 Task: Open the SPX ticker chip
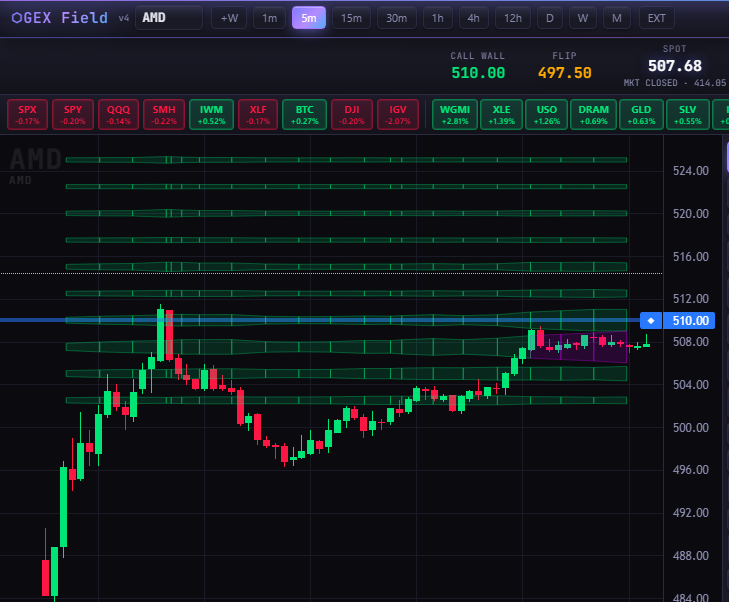(x=27, y=114)
